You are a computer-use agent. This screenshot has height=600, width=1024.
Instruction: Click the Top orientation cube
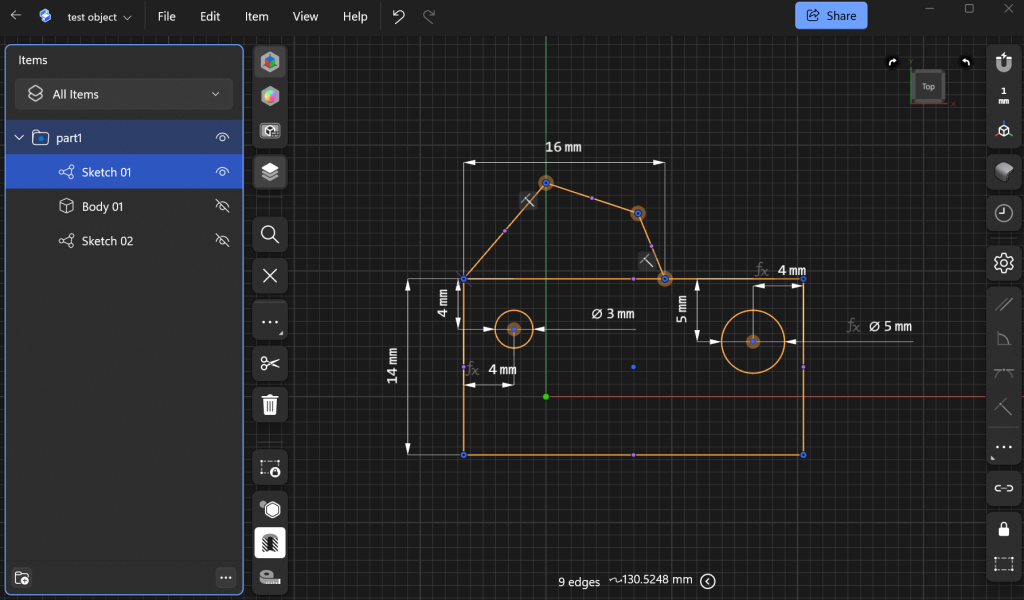click(x=928, y=87)
